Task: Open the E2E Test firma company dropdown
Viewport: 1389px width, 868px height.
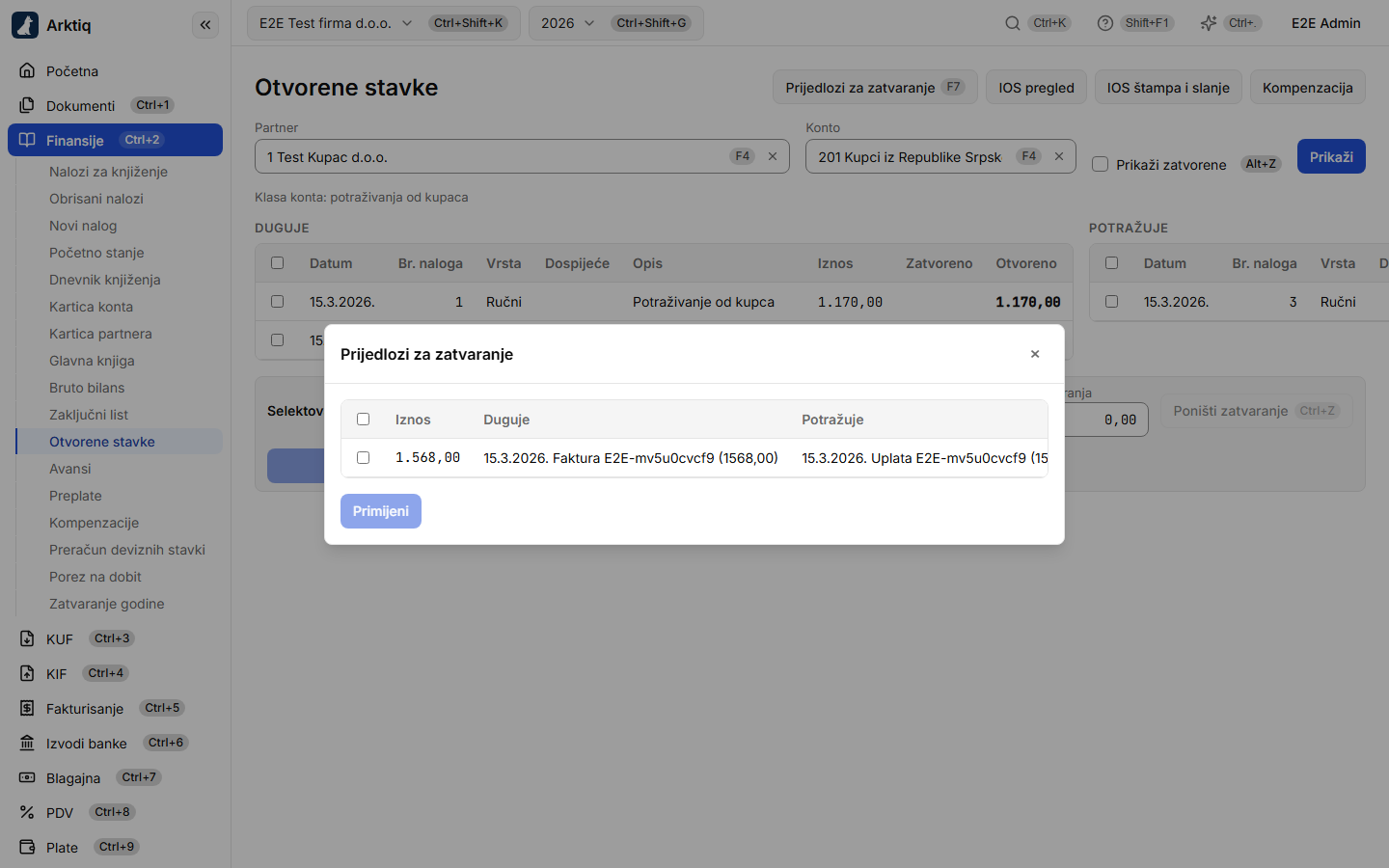Action: click(x=384, y=23)
